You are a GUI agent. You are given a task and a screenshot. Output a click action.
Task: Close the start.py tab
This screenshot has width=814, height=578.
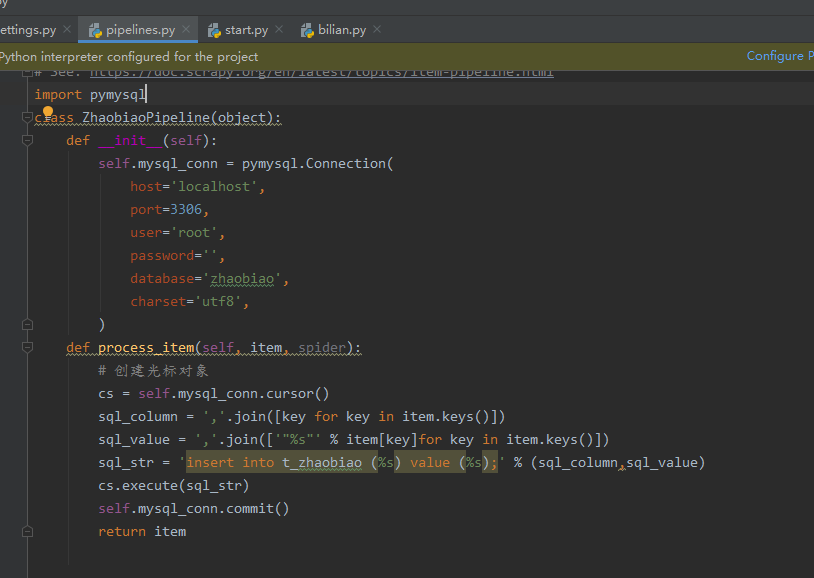pyautogui.click(x=279, y=30)
